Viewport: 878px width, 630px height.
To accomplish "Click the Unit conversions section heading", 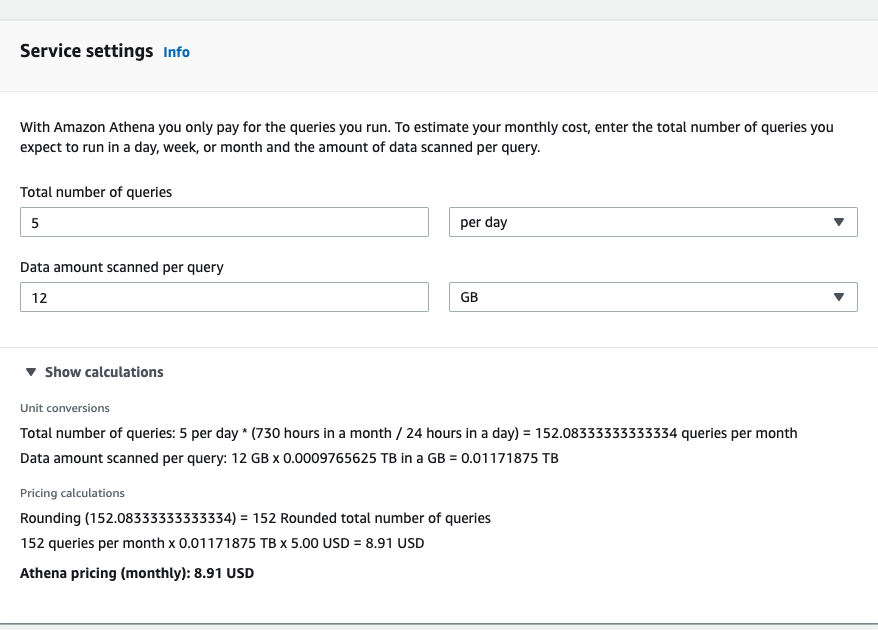I will tap(65, 408).
